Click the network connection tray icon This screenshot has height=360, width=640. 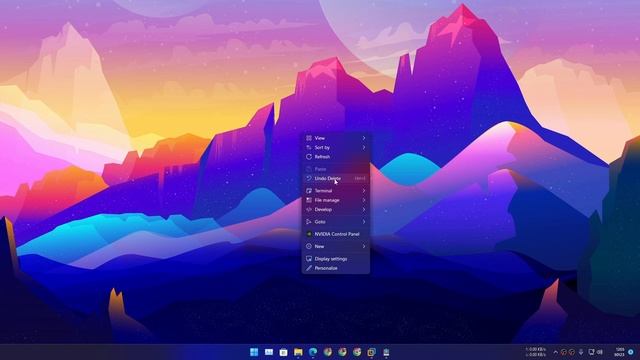pos(591,352)
